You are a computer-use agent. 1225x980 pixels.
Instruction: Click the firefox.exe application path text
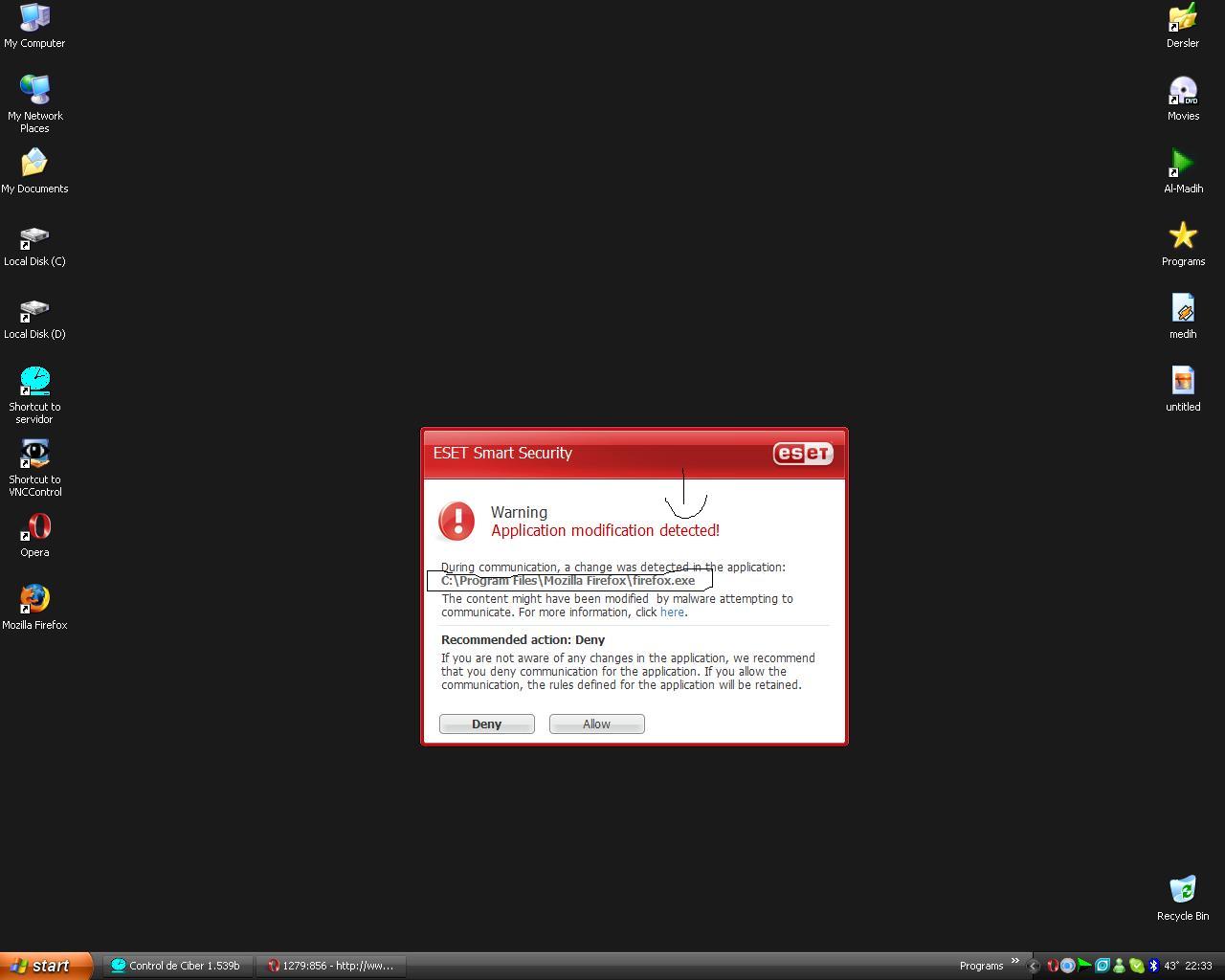(568, 581)
